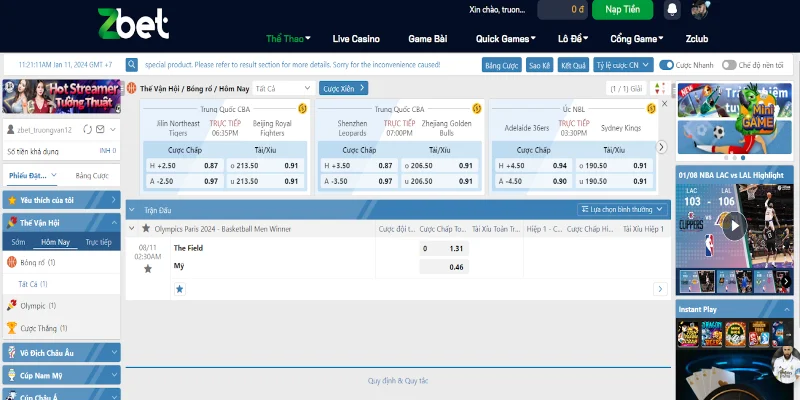The width and height of the screenshot is (800, 400).
Task: Click the notification bell icon
Action: point(672,10)
